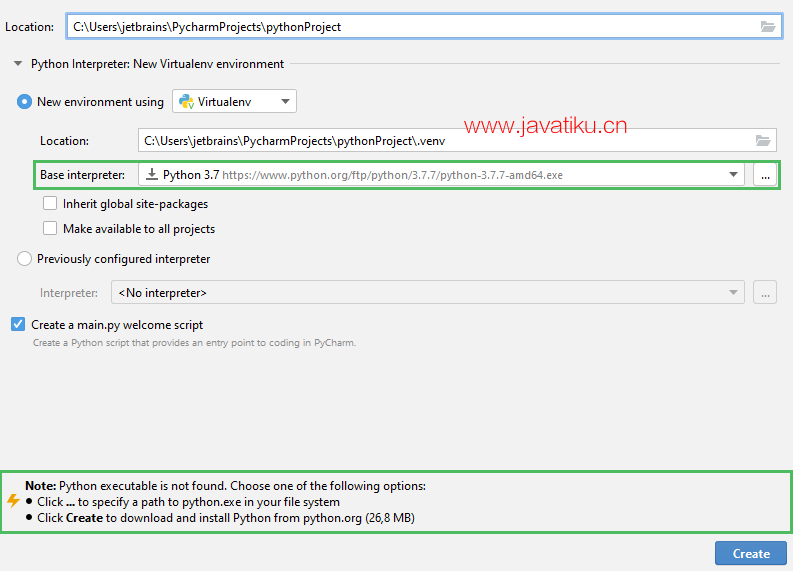The width and height of the screenshot is (793, 571).
Task: Open the No interpreter dropdown
Action: pos(427,292)
